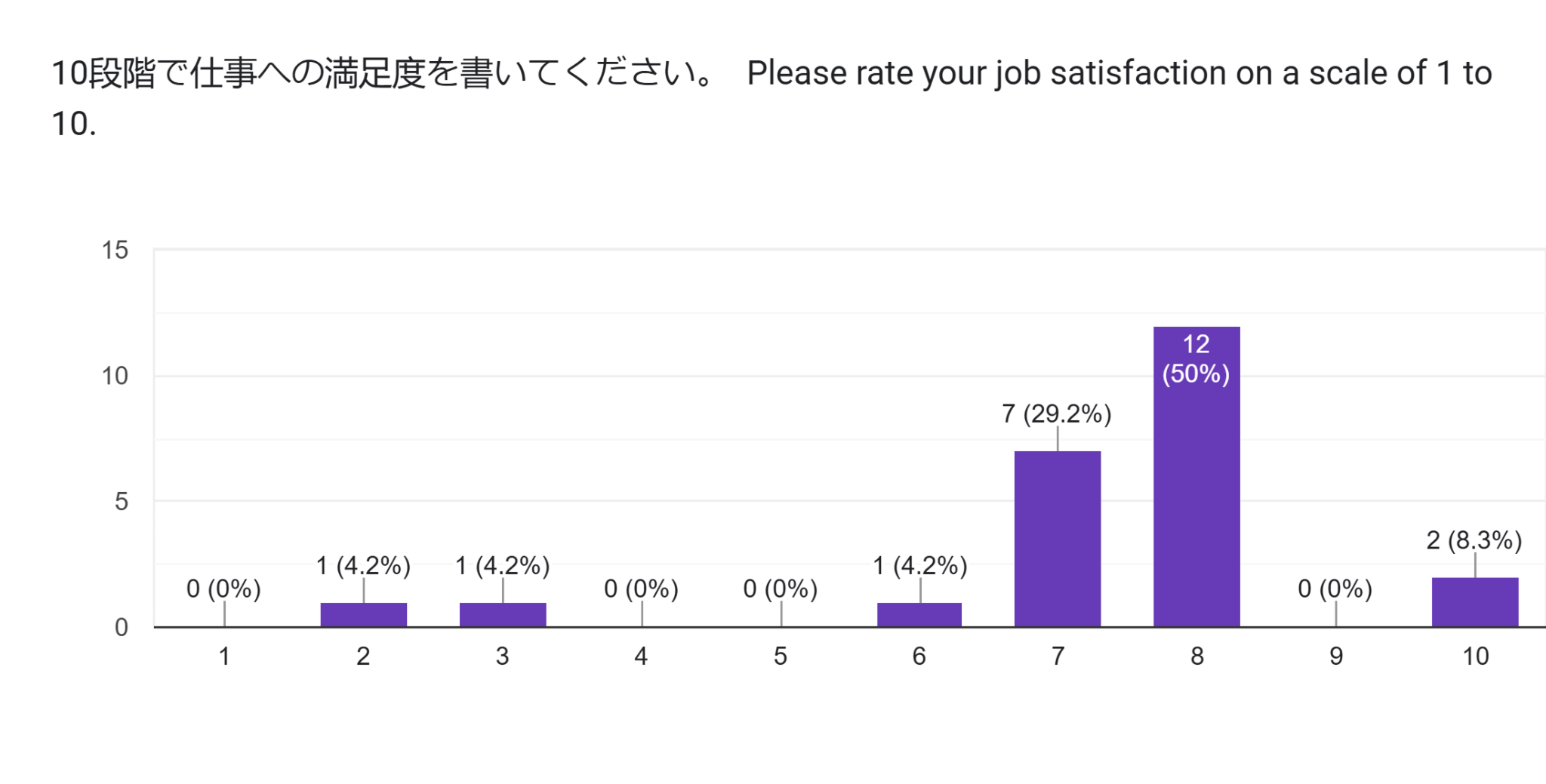Select the bar above rating 10
1546x784 pixels.
pos(1474,602)
